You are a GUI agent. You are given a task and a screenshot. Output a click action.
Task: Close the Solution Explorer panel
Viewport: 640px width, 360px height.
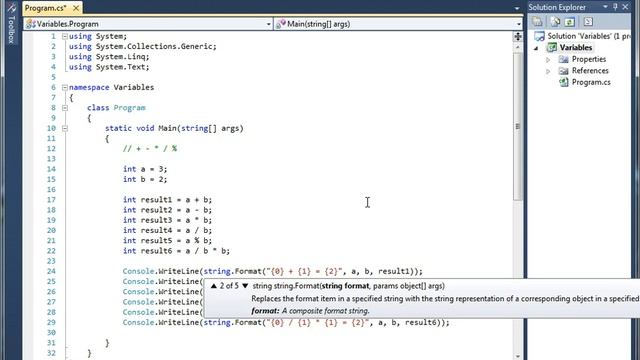coord(625,7)
